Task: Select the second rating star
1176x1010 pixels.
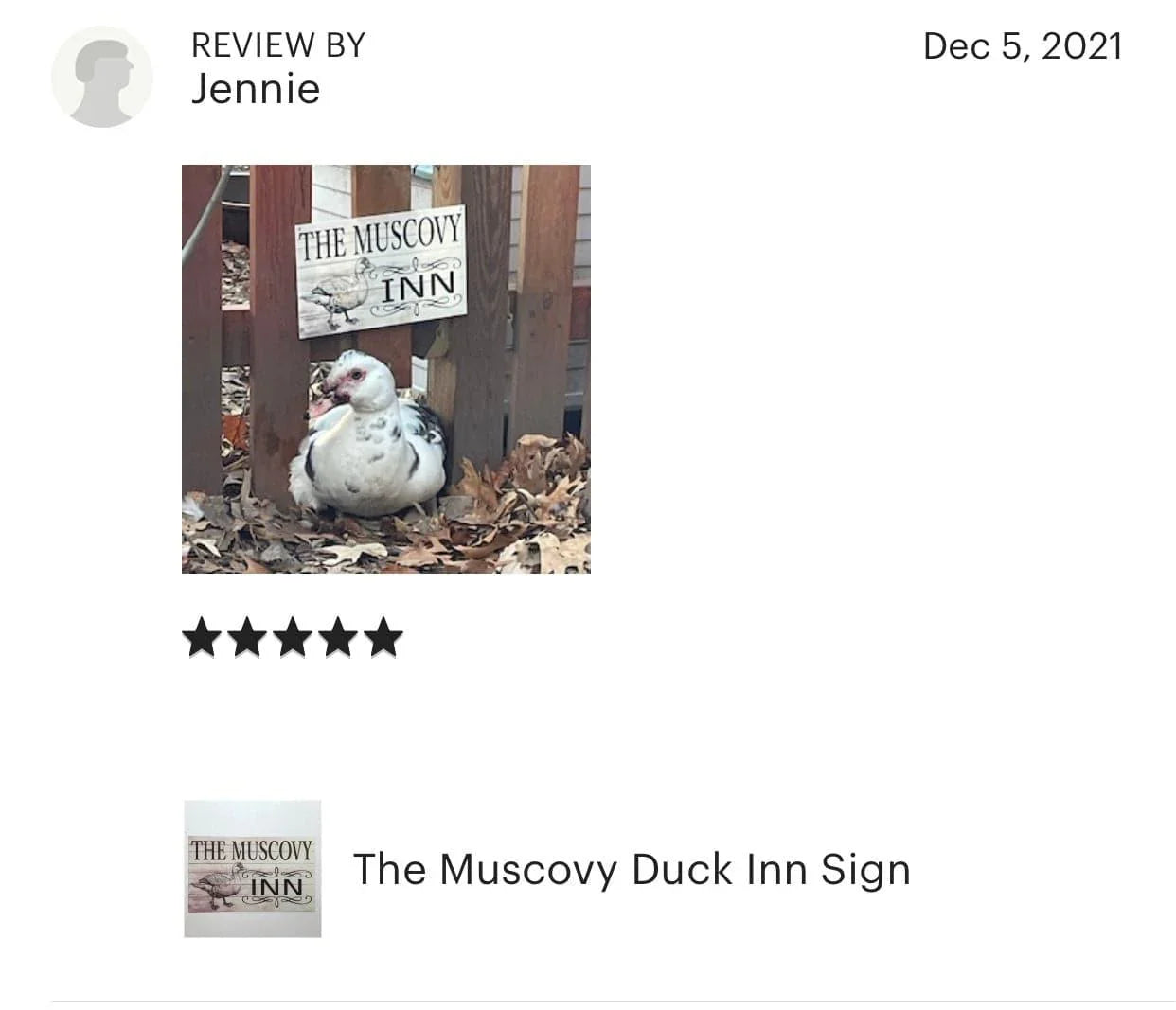Action: (246, 637)
